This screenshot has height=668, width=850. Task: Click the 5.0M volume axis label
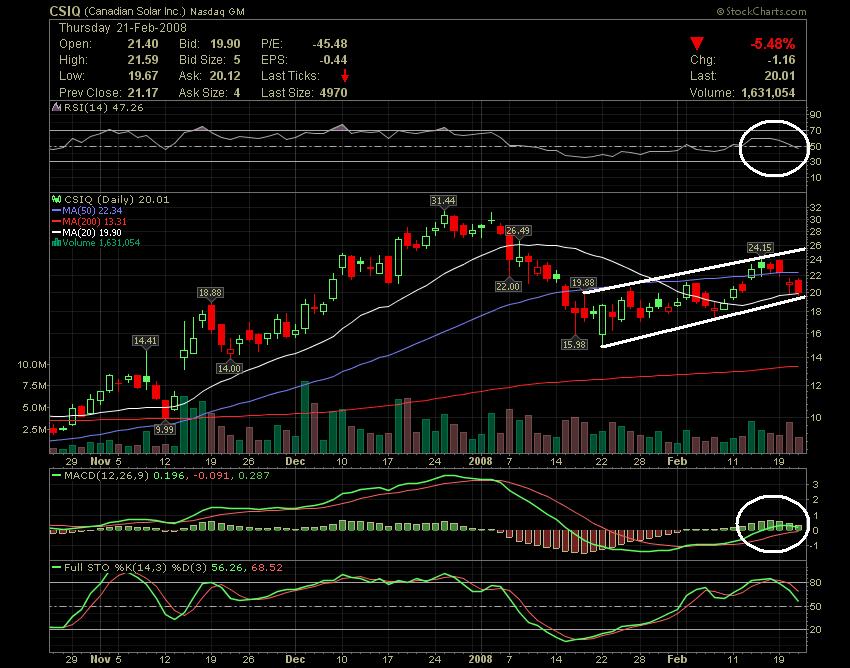coord(34,408)
